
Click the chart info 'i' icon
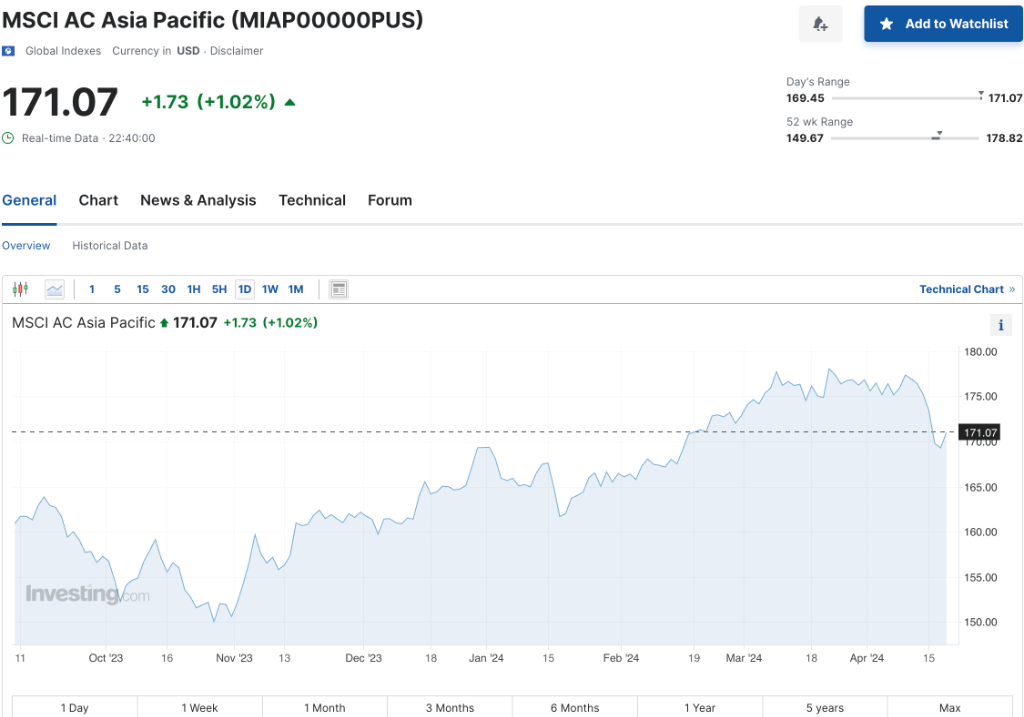[x=1000, y=325]
